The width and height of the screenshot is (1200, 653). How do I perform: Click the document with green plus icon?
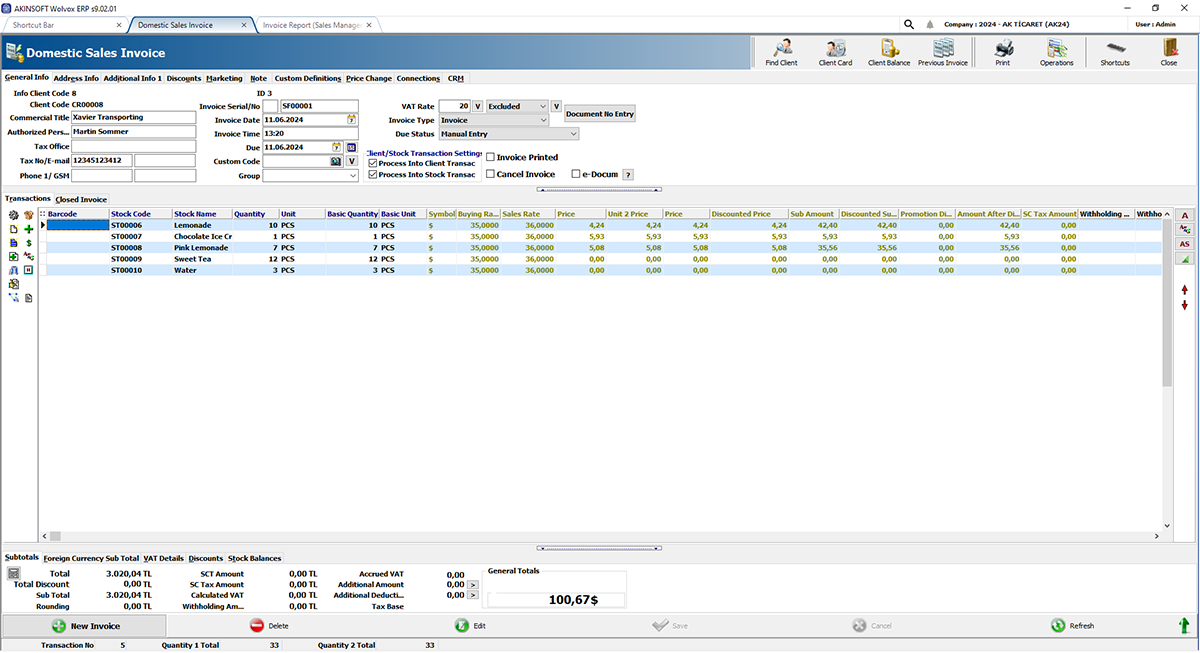(13, 257)
